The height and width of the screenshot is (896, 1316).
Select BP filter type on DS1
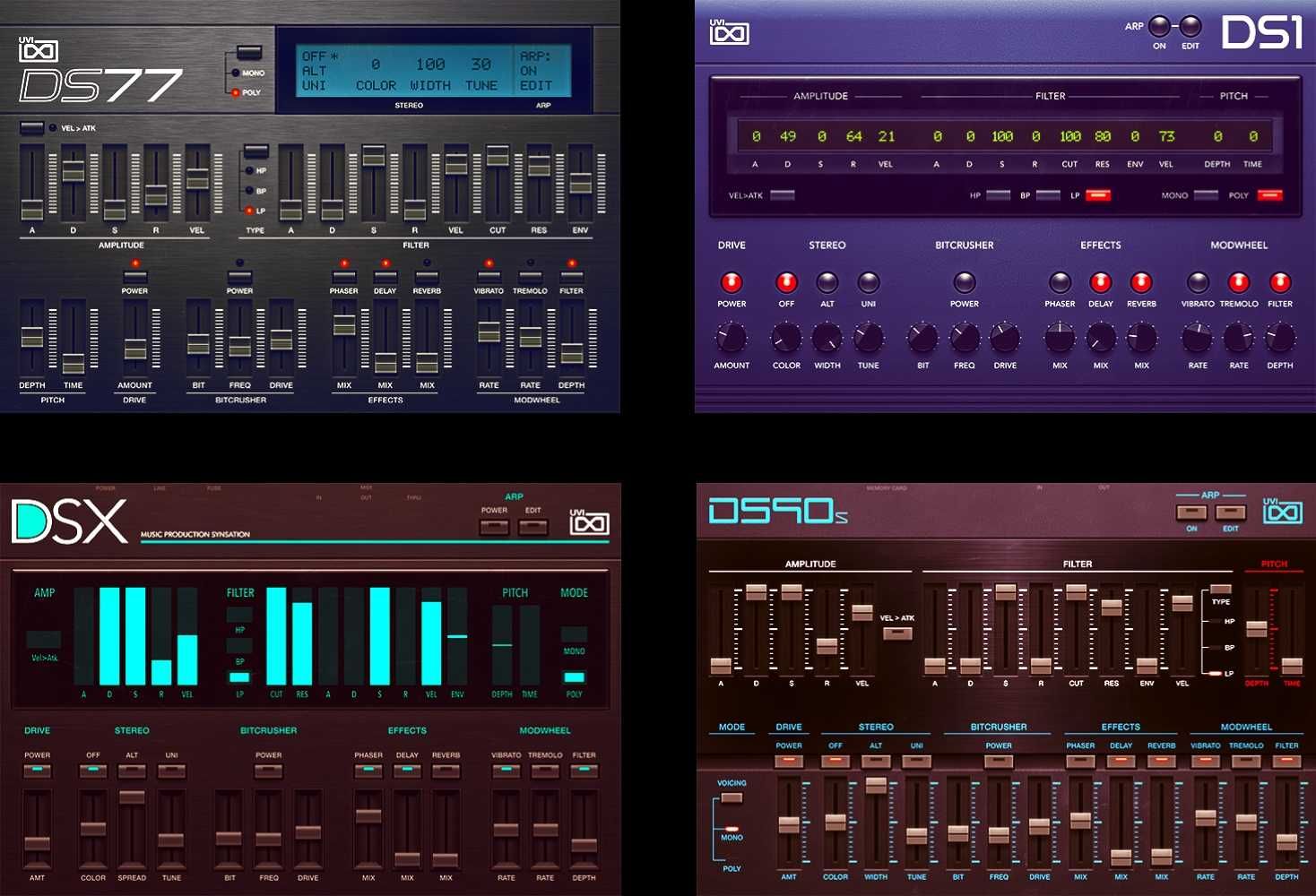(x=1048, y=195)
